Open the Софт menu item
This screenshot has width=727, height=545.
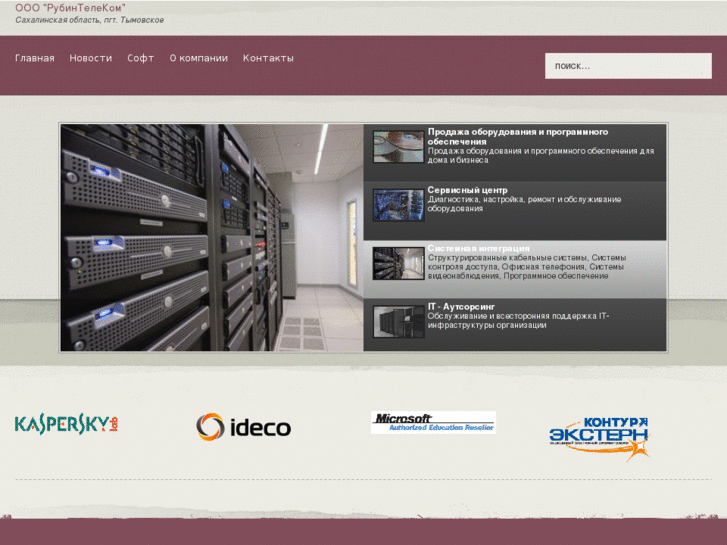click(141, 58)
